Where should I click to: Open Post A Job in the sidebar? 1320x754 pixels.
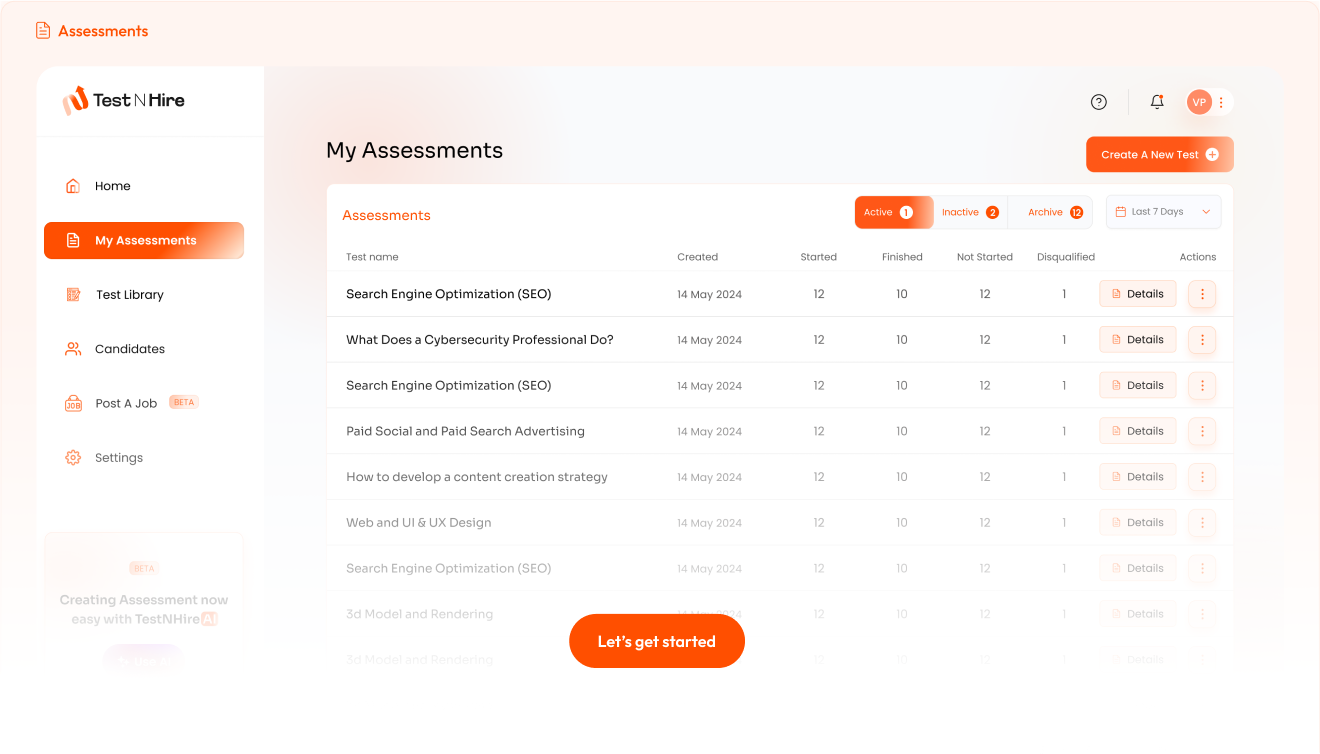(126, 403)
